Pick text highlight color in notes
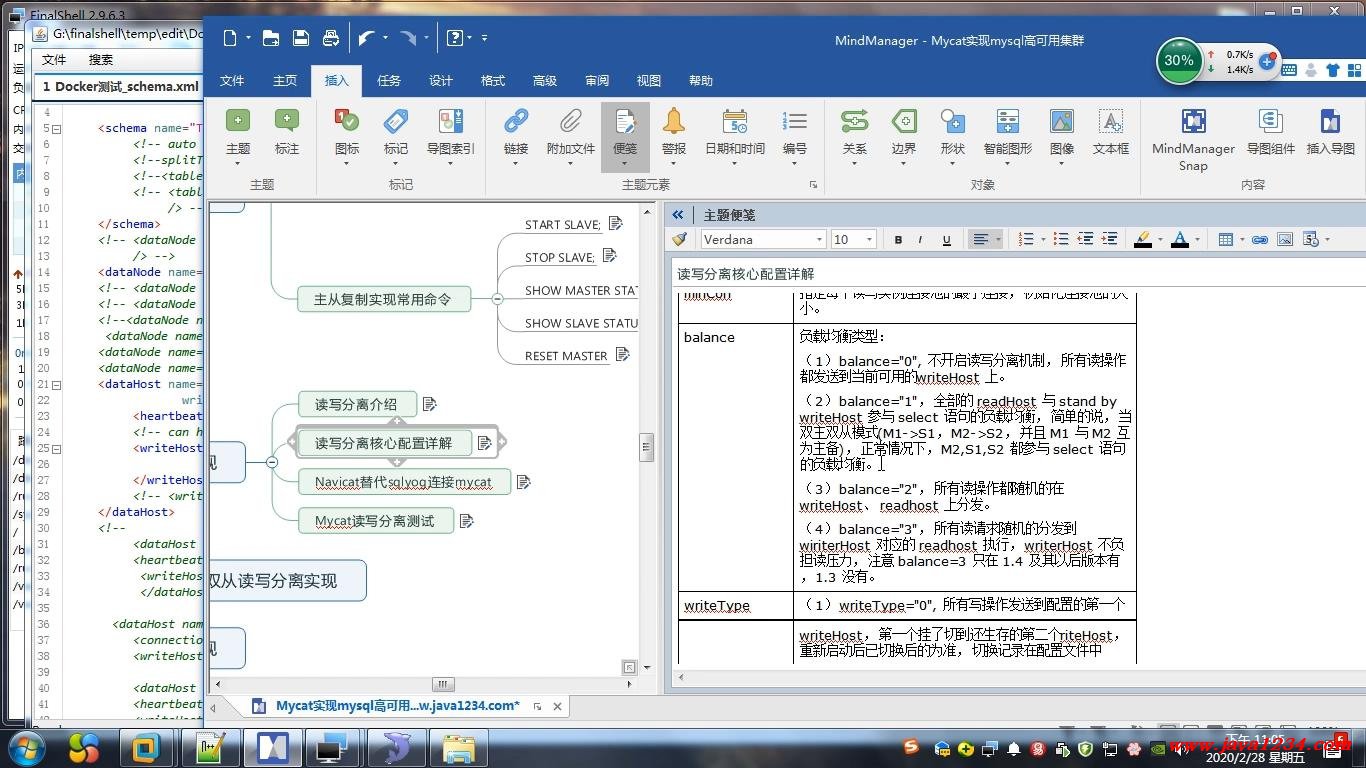 (x=1143, y=239)
